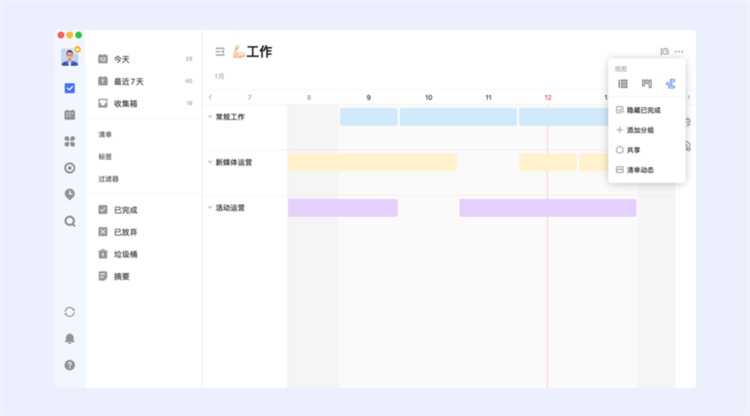
Task: Select the blue bar under date 9
Action: 369,117
